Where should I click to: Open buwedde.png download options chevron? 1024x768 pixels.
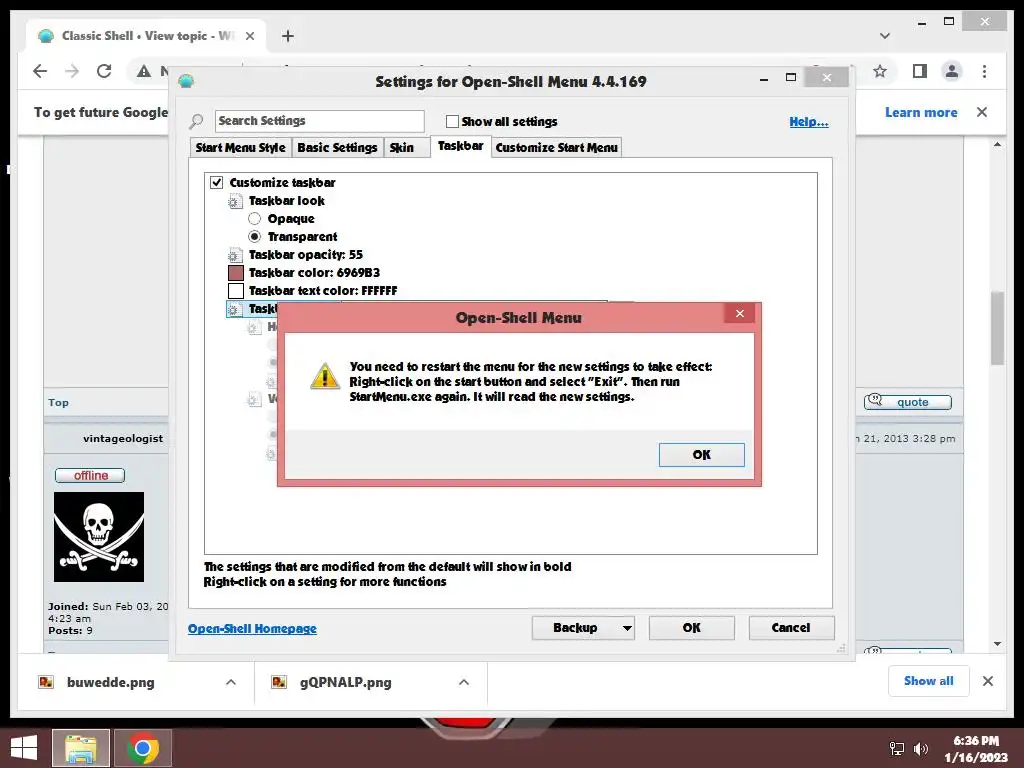click(231, 682)
